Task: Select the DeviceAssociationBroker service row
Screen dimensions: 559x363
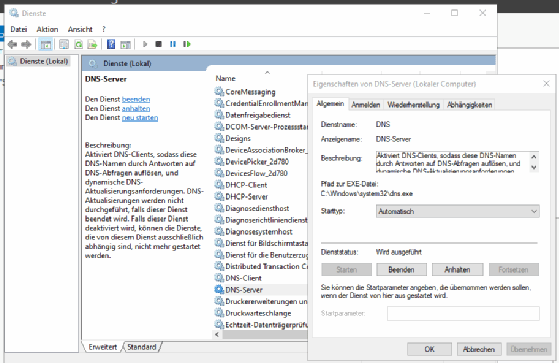Action: click(260, 150)
